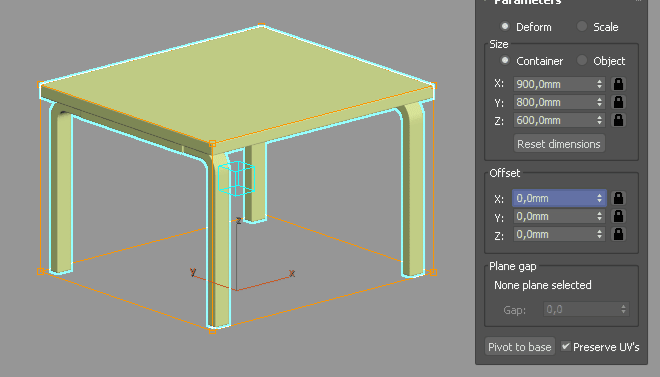Viewport: 660px width, 377px height.
Task: Adjust the Gap spinner arrows
Action: click(624, 310)
